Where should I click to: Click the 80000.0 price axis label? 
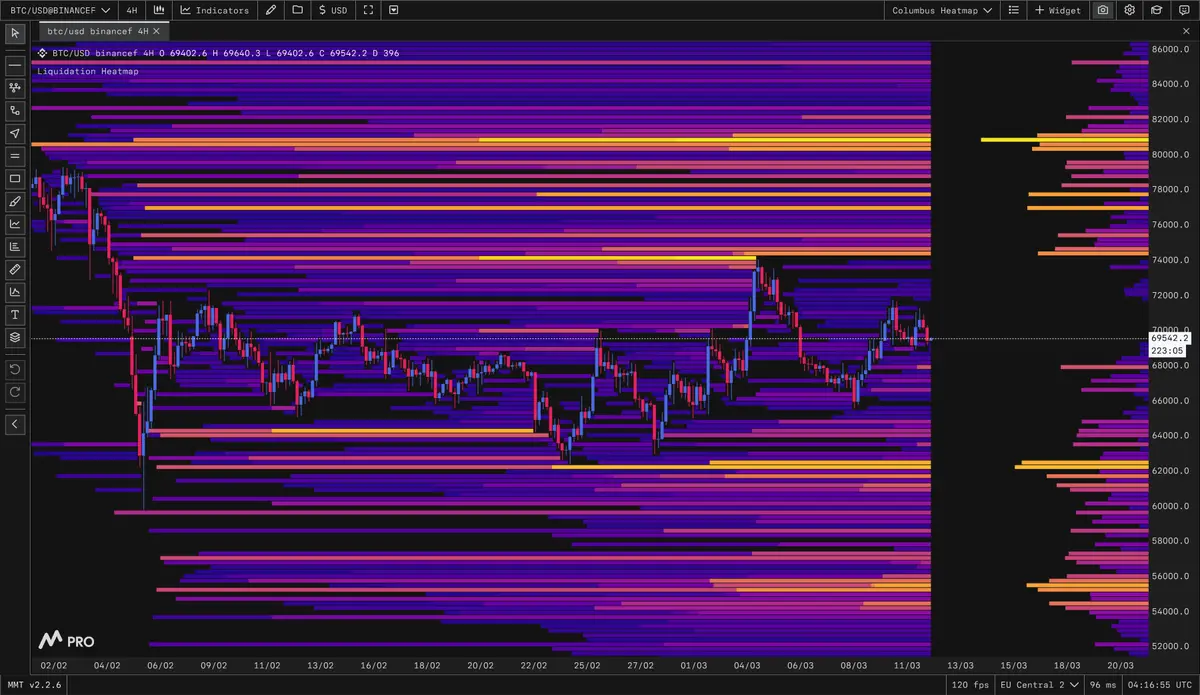(1170, 155)
